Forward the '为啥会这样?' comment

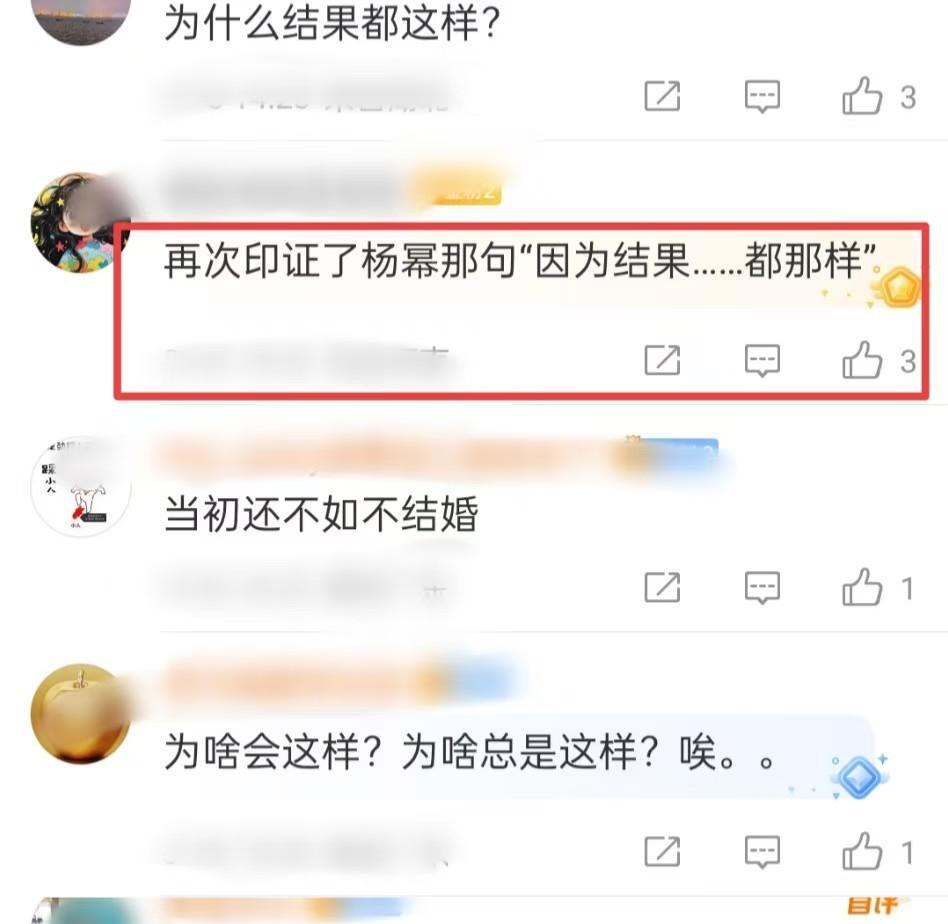click(x=663, y=852)
